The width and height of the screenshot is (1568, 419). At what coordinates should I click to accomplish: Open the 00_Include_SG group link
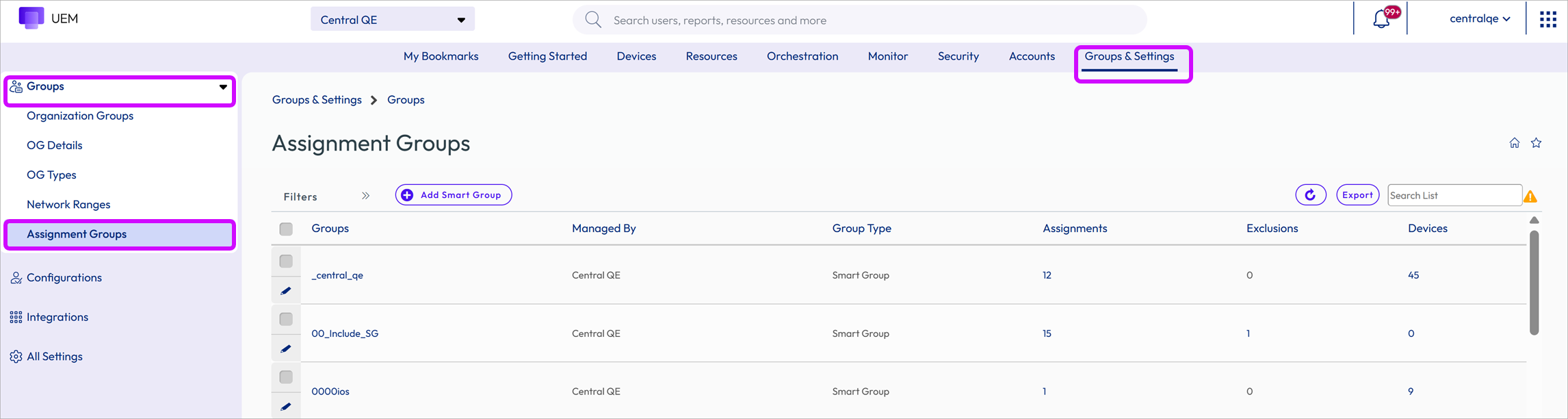(345, 333)
